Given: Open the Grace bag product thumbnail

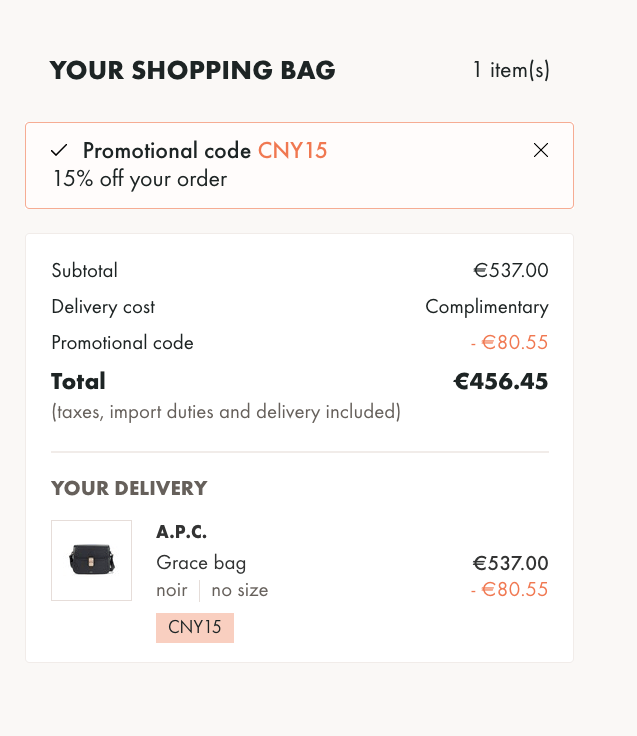Looking at the screenshot, I should point(92,560).
